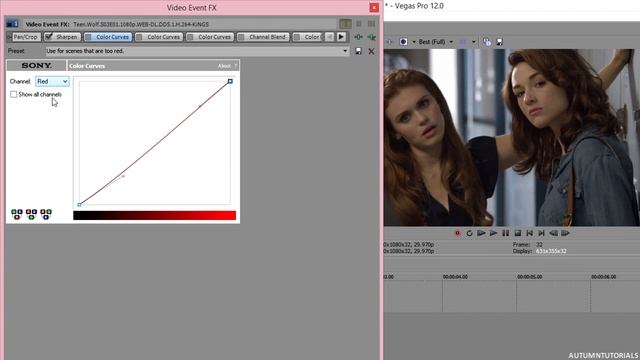The image size is (640, 360).
Task: Stop the preview playback
Action: pos(518,233)
